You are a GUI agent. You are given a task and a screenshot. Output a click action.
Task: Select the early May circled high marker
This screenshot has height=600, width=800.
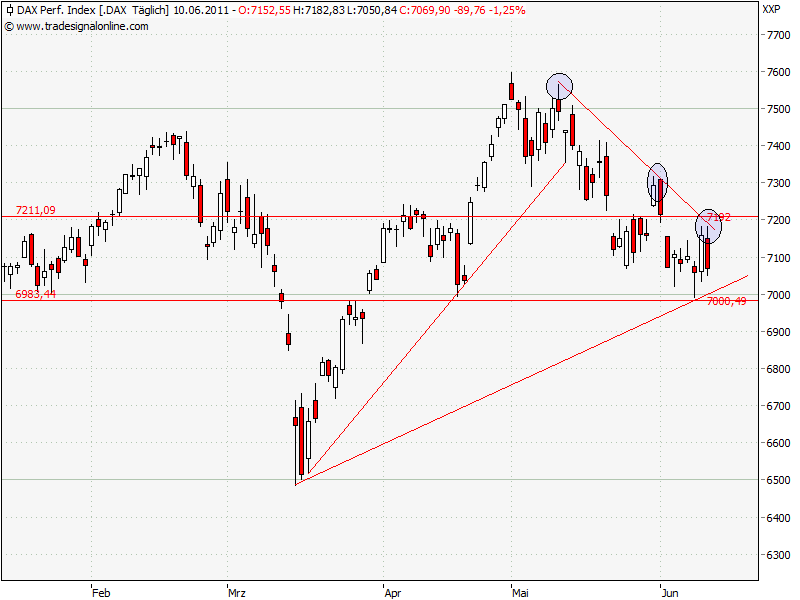(x=559, y=86)
